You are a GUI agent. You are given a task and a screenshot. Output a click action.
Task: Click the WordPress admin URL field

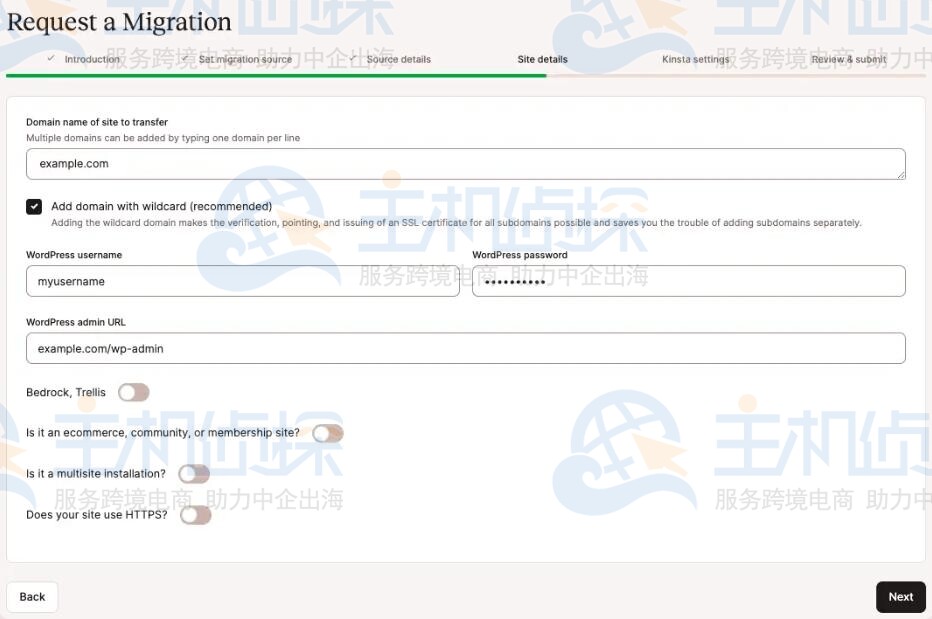(x=465, y=348)
